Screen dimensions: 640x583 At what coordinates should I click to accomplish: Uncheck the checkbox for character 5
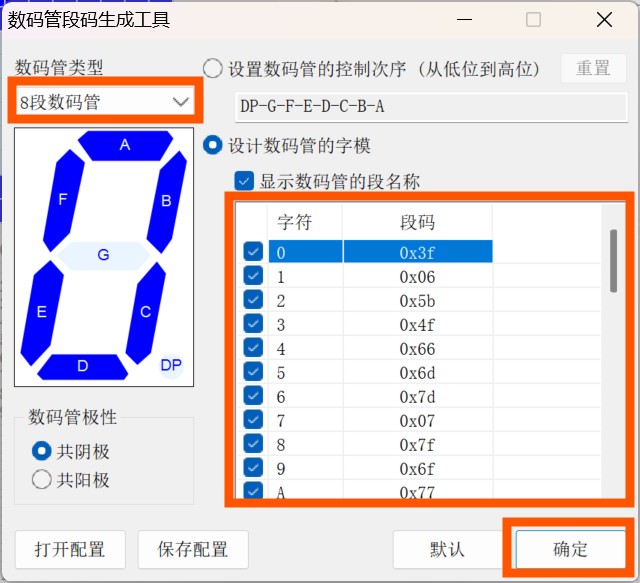(253, 372)
